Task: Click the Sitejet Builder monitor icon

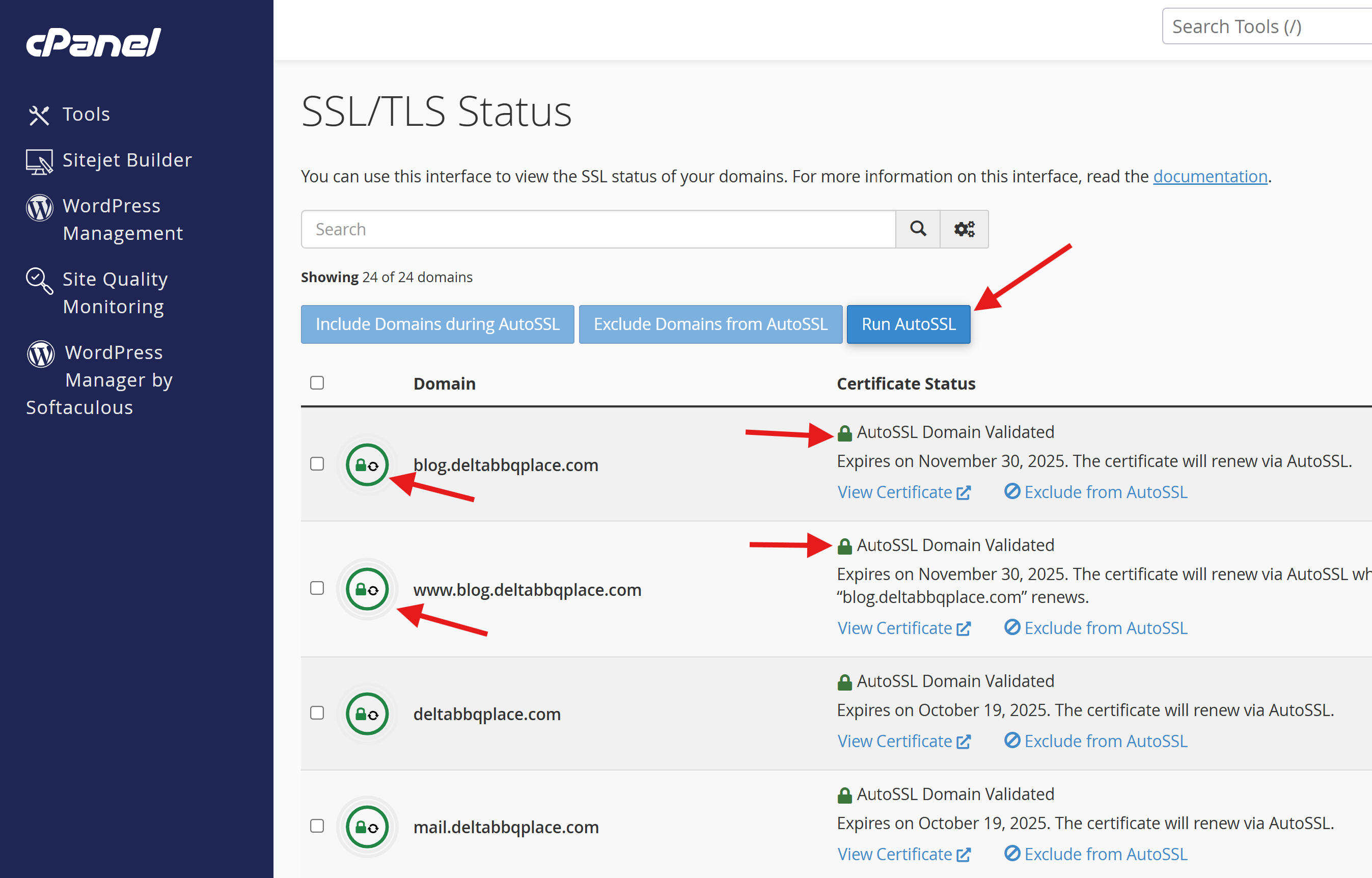Action: point(39,161)
